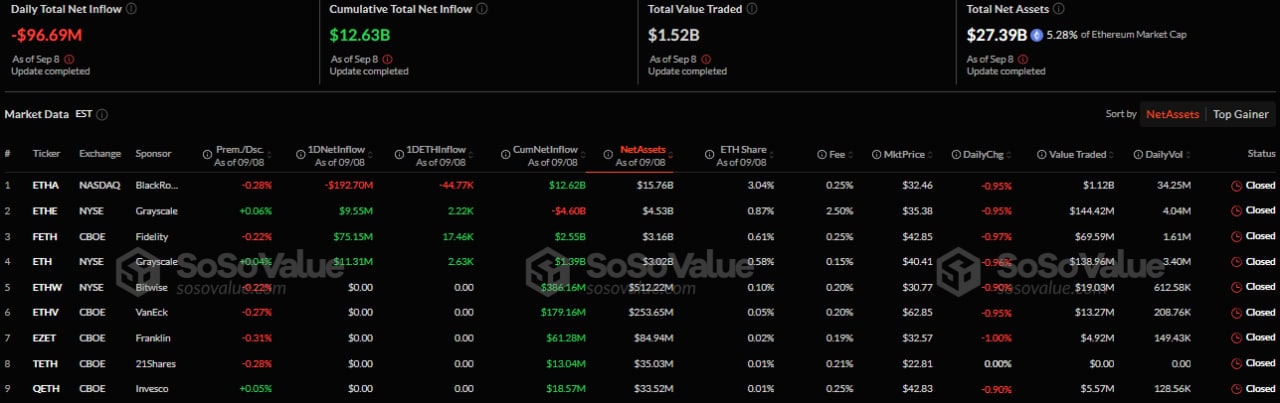Click info icon next to Market Data EST

tap(102, 114)
